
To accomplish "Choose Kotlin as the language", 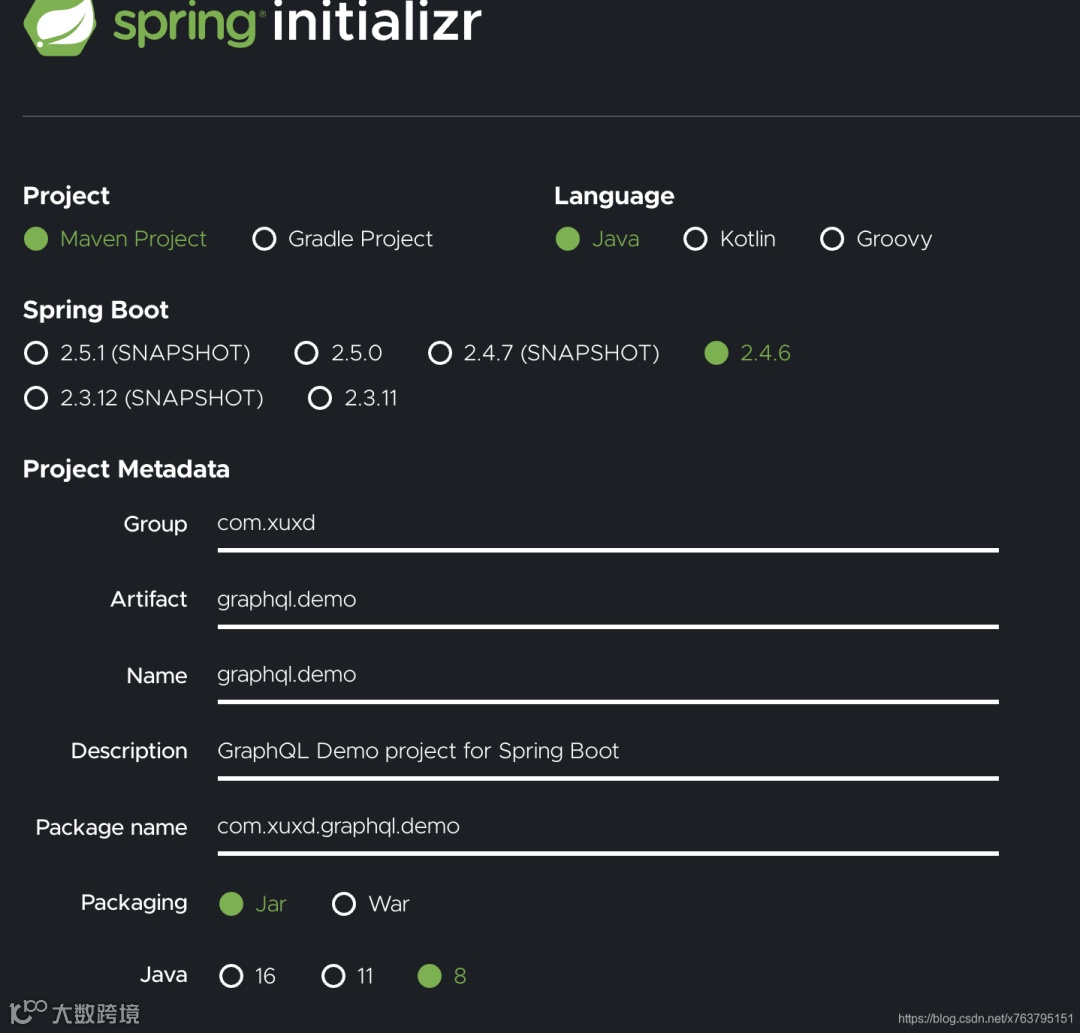I will (695, 239).
